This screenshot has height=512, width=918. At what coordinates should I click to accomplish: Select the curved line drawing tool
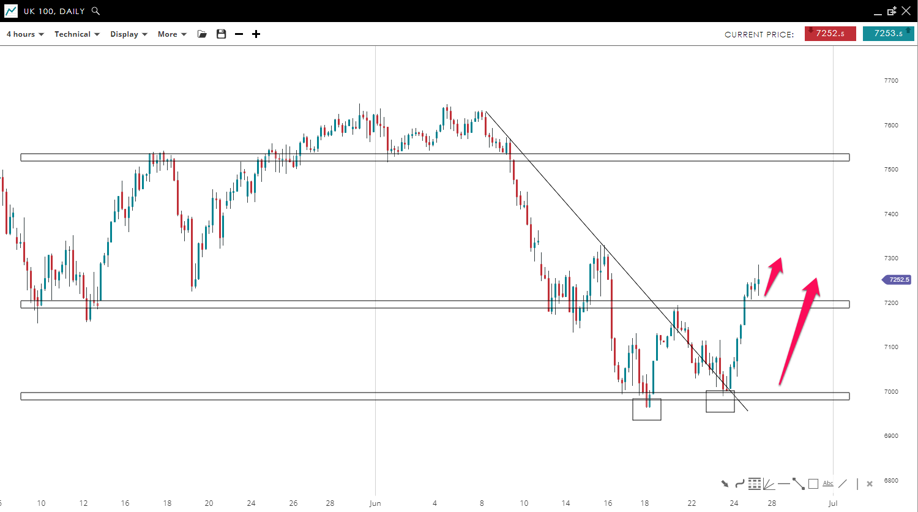tap(740, 484)
